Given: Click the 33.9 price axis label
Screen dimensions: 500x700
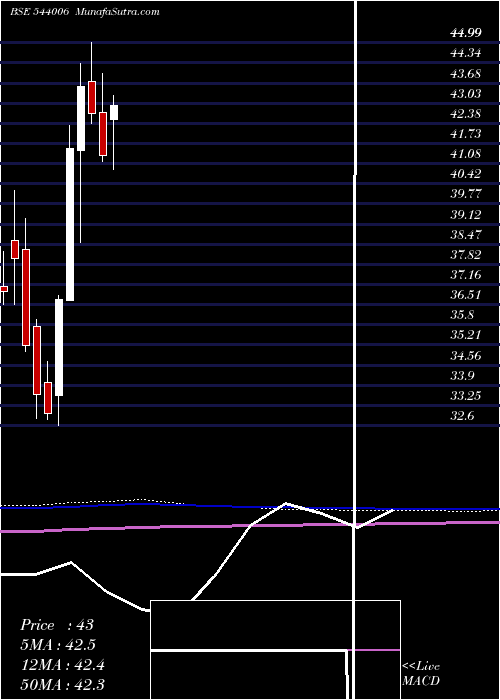Looking at the screenshot, I should click(462, 375).
